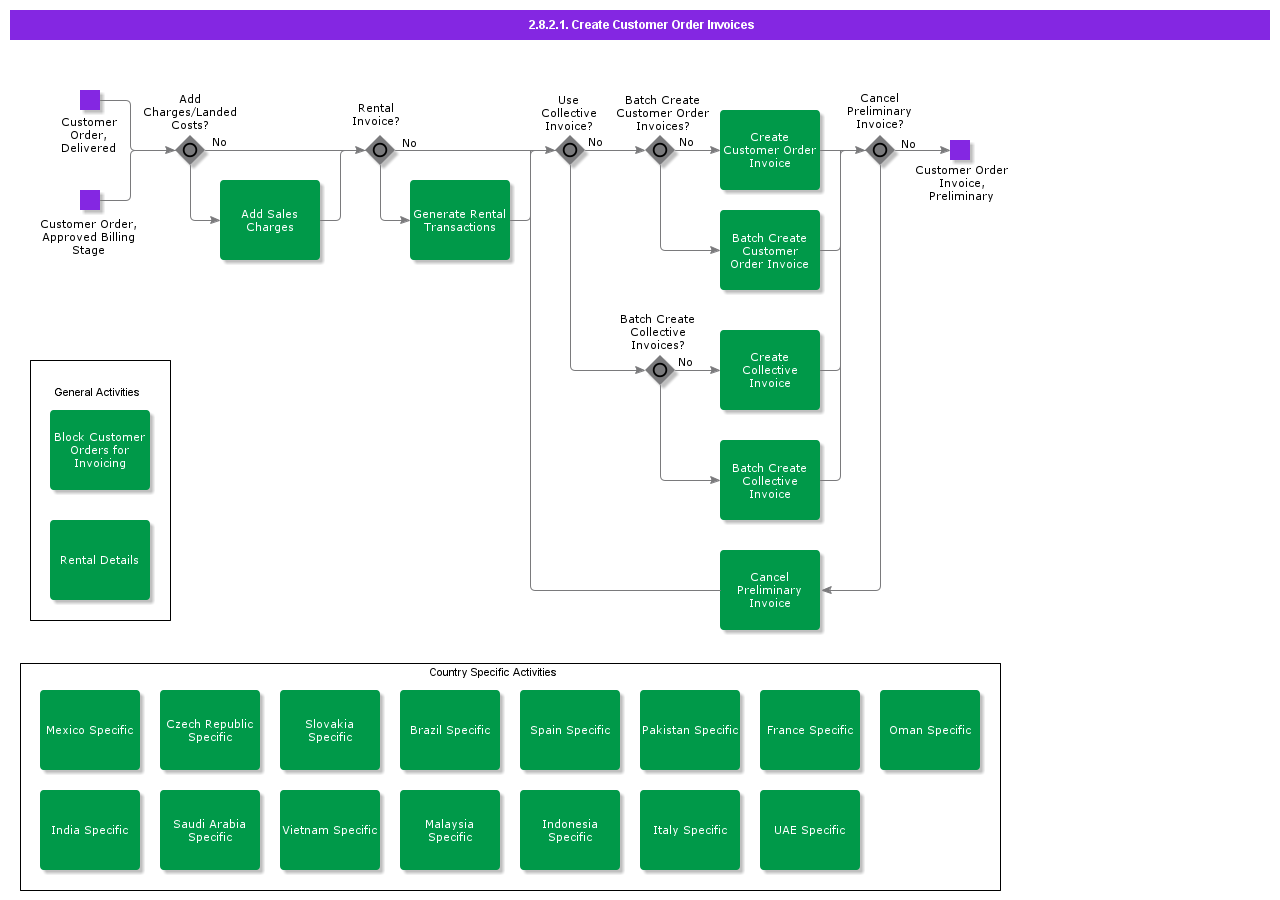Select the Malaysia Specific activity box
1280x900 pixels.
[x=450, y=830]
